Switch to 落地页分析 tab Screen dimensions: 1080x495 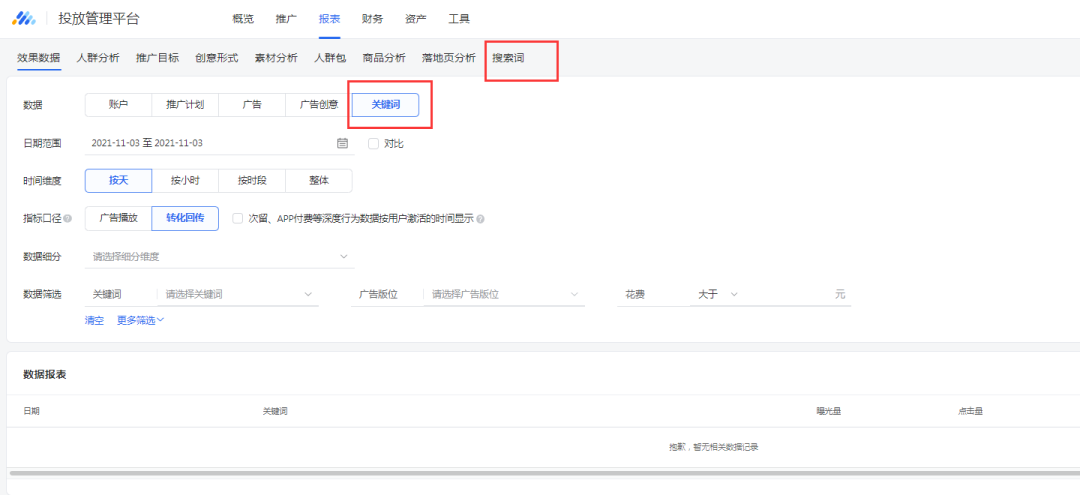449,58
